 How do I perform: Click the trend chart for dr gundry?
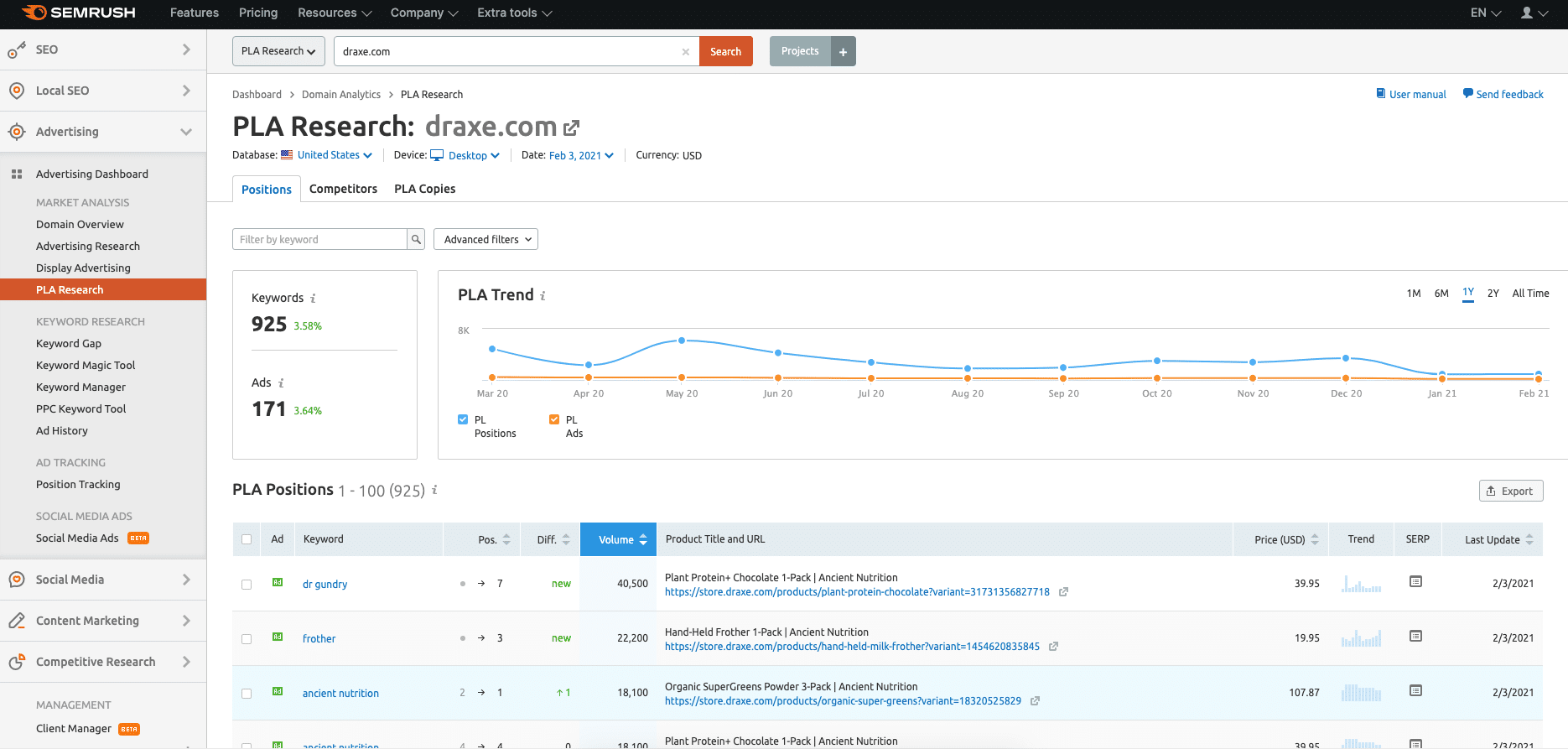tap(1361, 584)
